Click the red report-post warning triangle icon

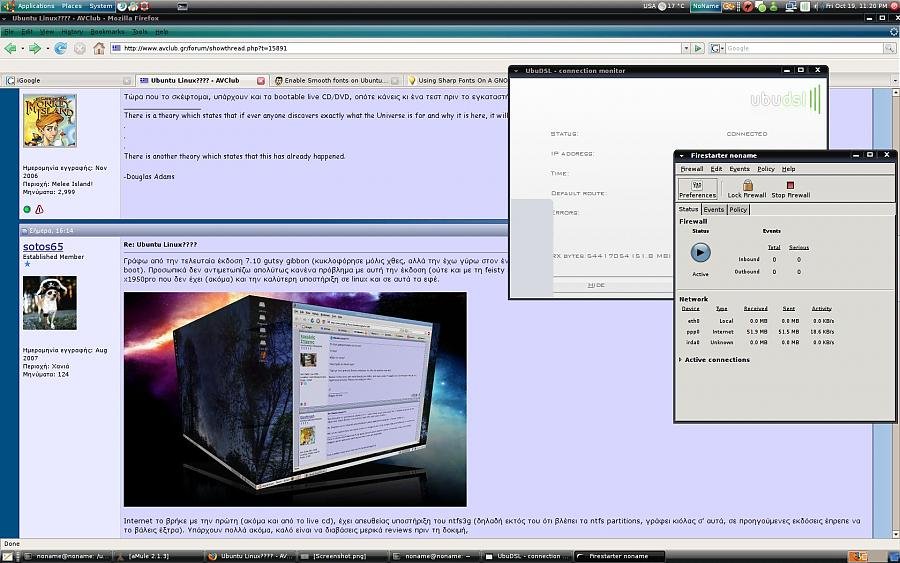tap(39, 209)
